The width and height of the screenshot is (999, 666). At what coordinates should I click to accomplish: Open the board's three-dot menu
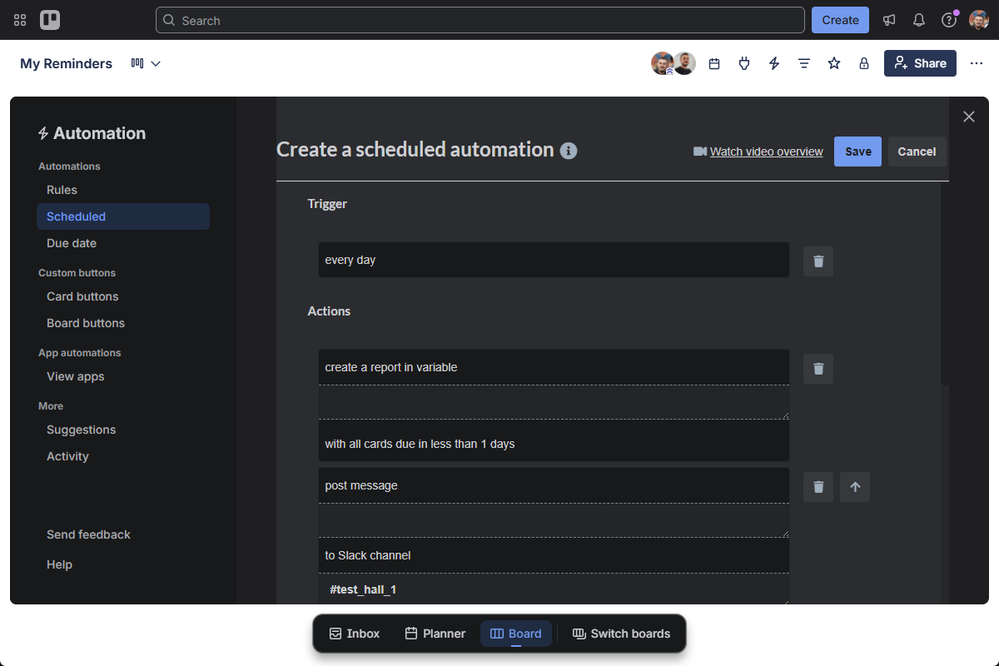point(976,63)
